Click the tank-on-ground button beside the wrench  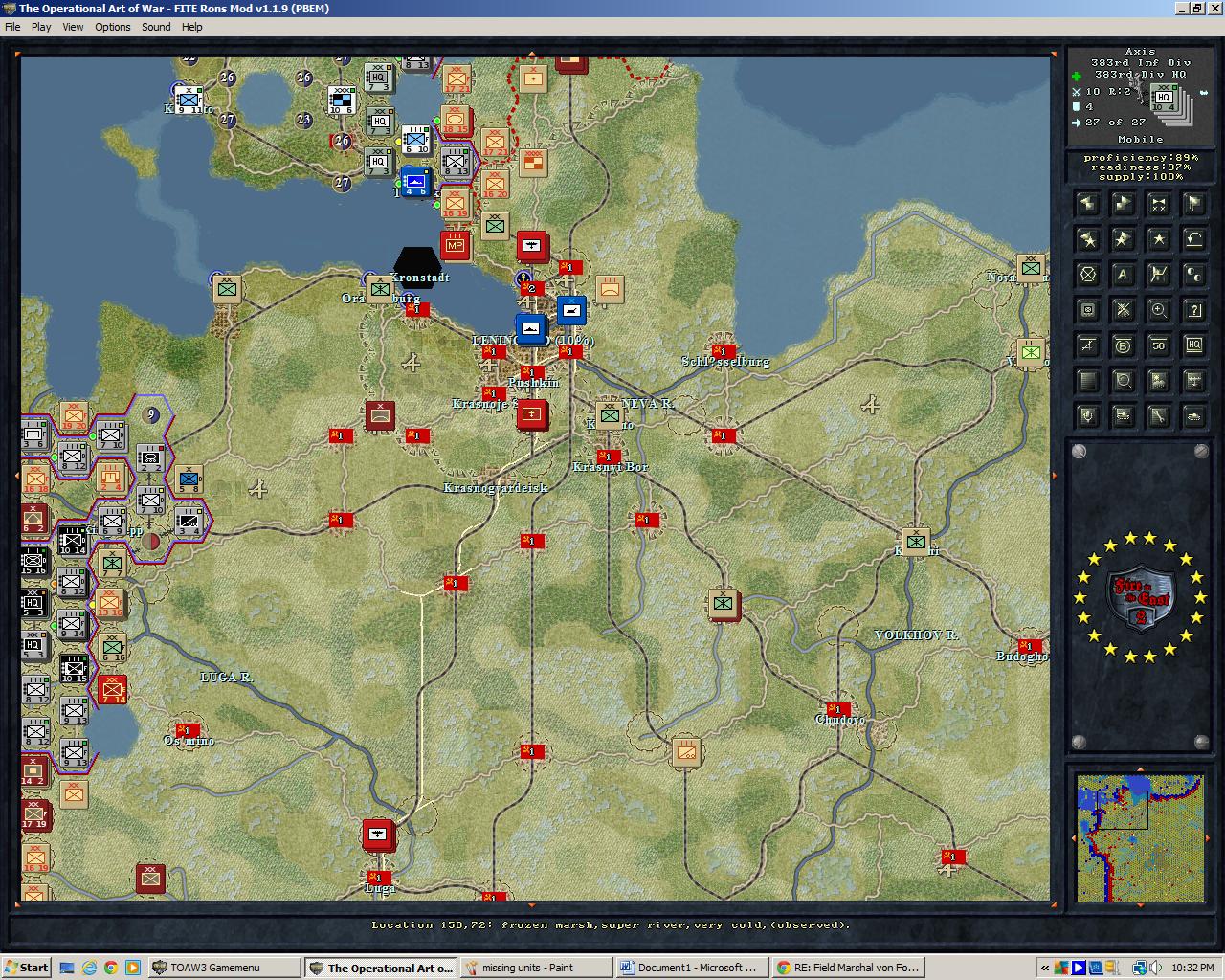1123,416
